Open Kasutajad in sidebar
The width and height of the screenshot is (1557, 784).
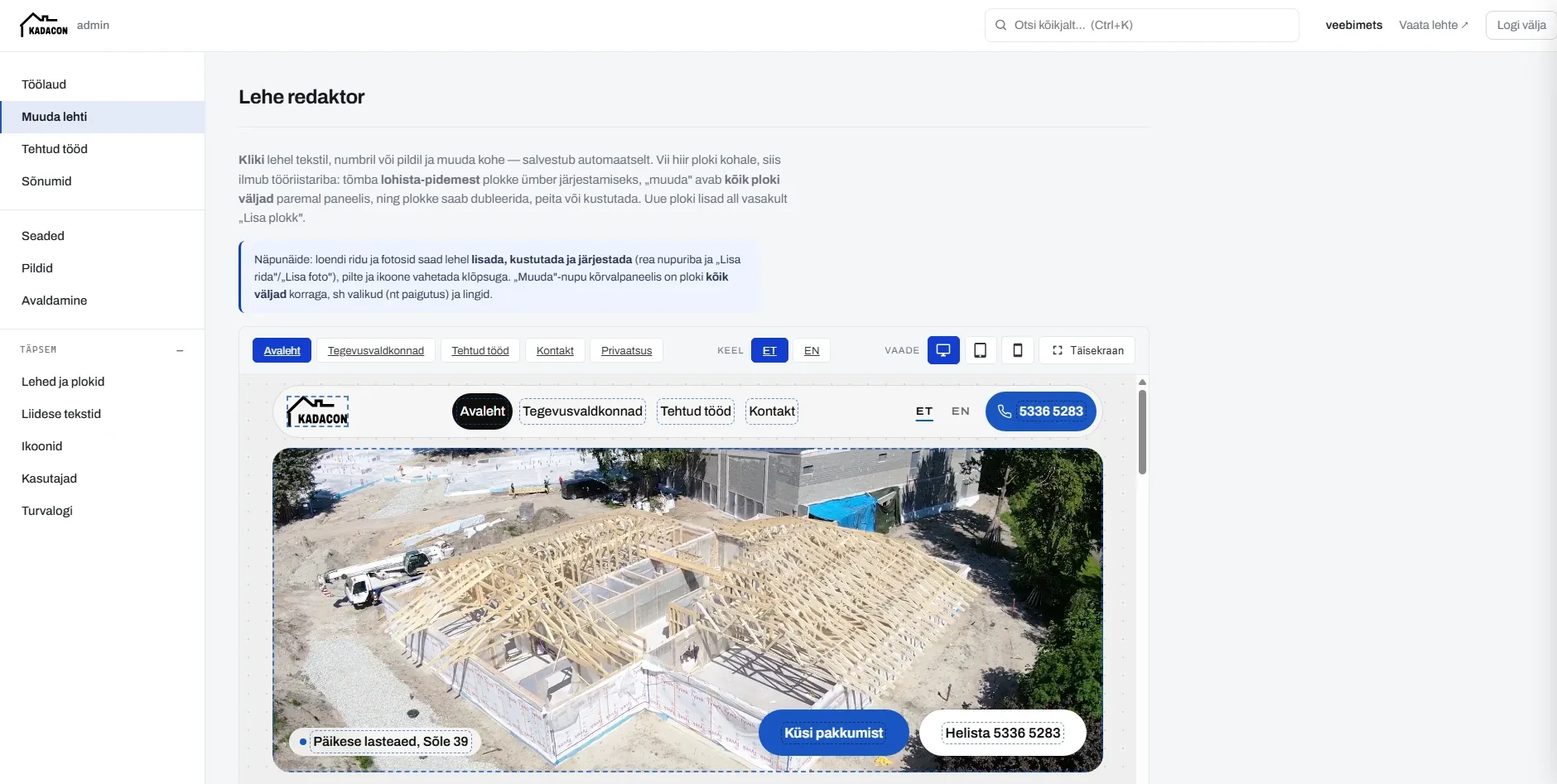click(103, 479)
